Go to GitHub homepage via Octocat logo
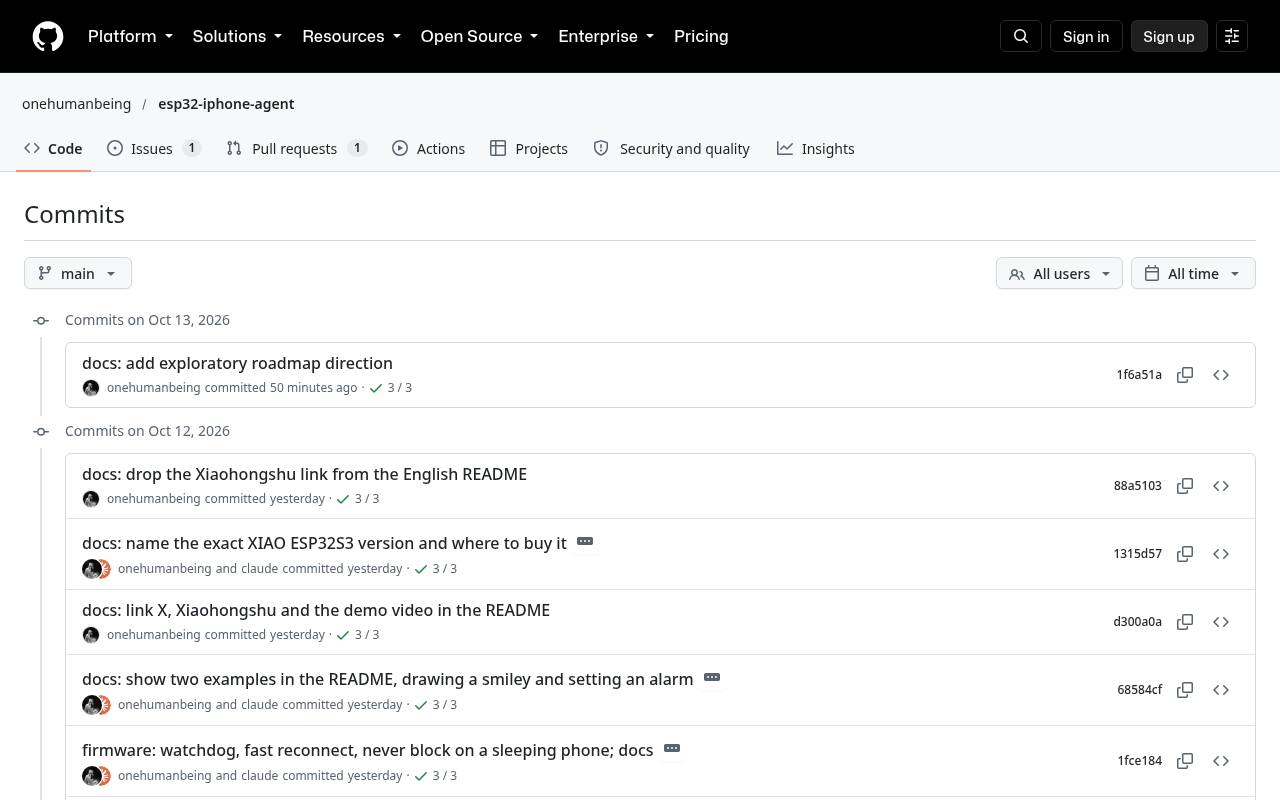Screen dimensions: 1280x800 tap(48, 36)
